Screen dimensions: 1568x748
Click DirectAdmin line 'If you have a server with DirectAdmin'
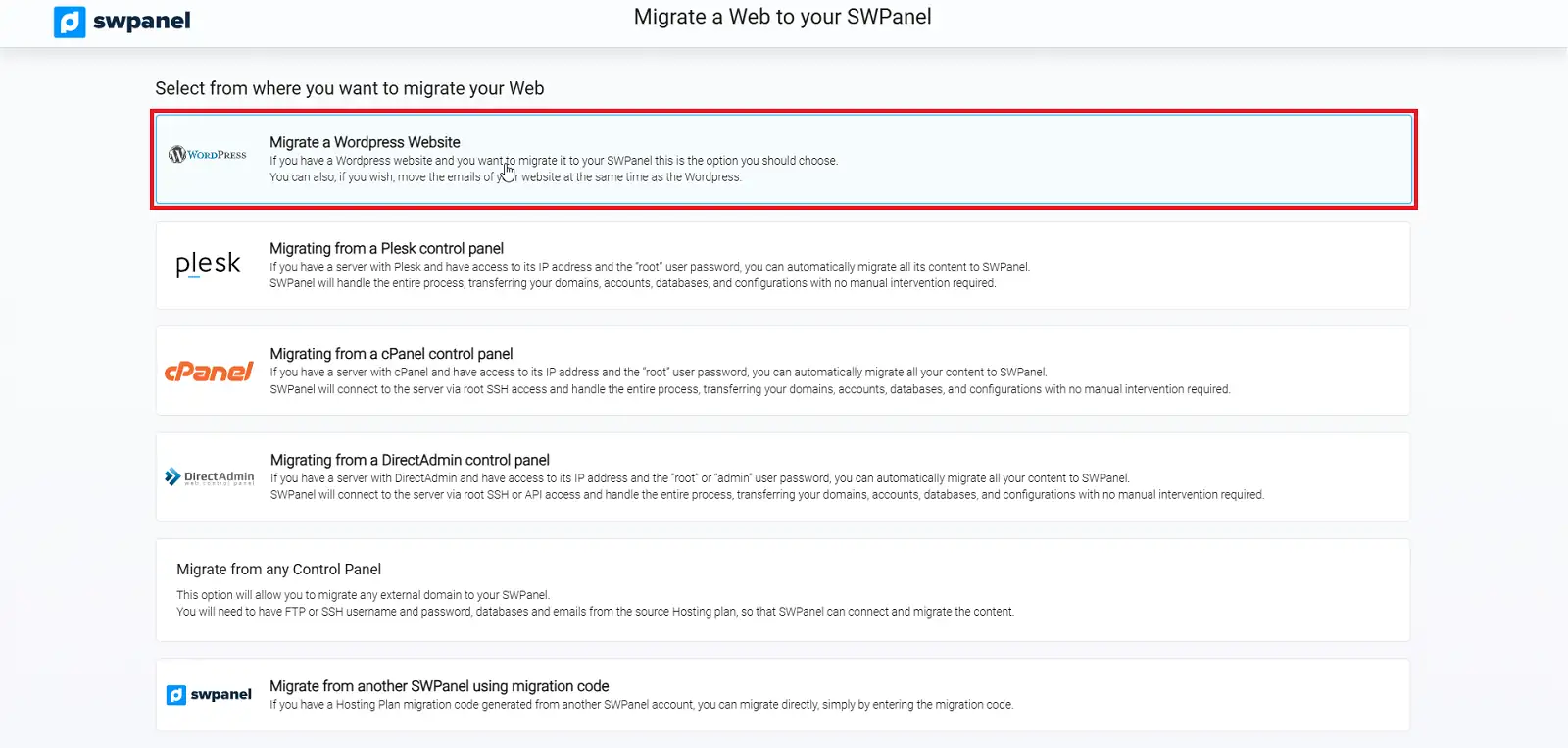click(700, 478)
